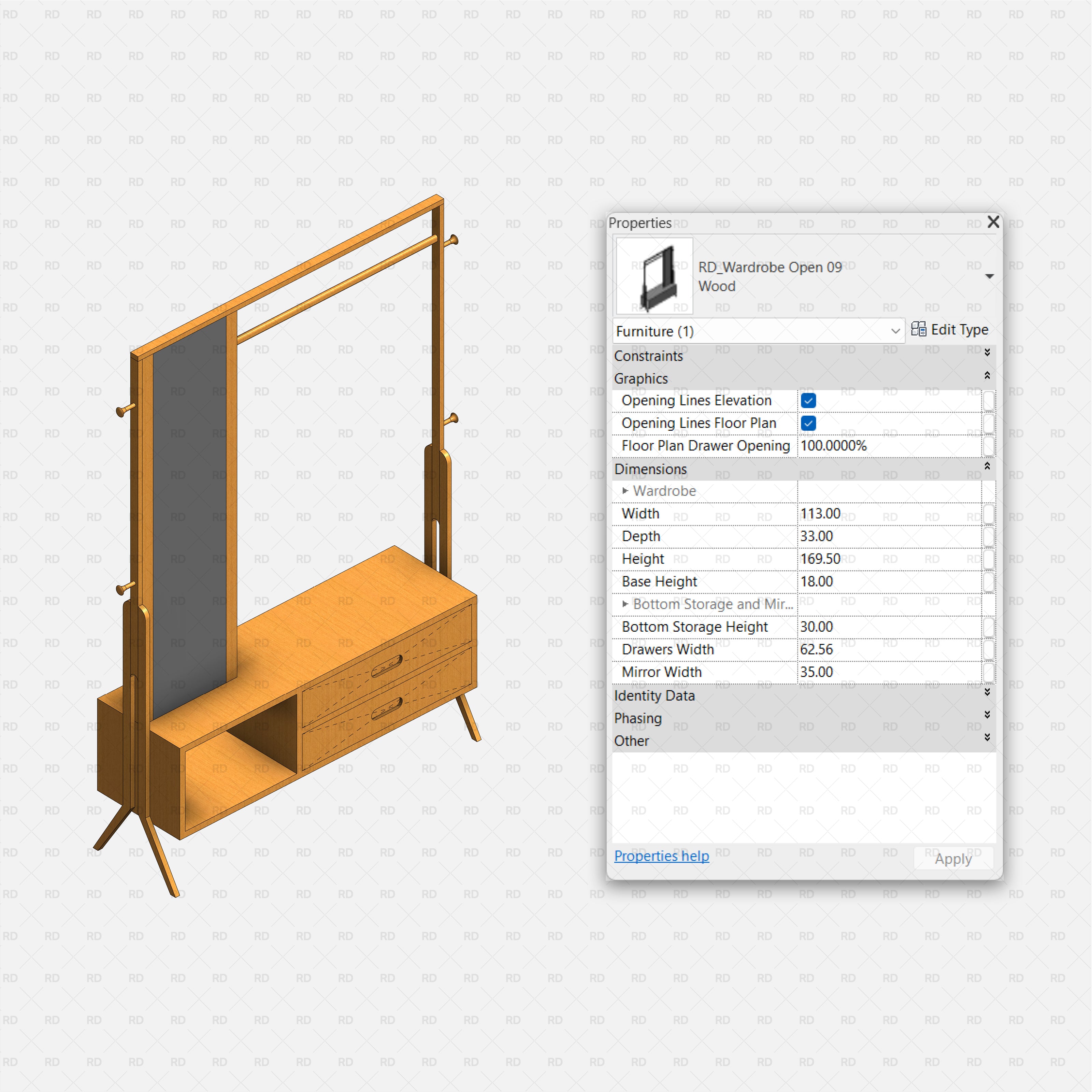Expand the Bottom Storage and Mirror group
1092x1092 pixels.
point(626,604)
